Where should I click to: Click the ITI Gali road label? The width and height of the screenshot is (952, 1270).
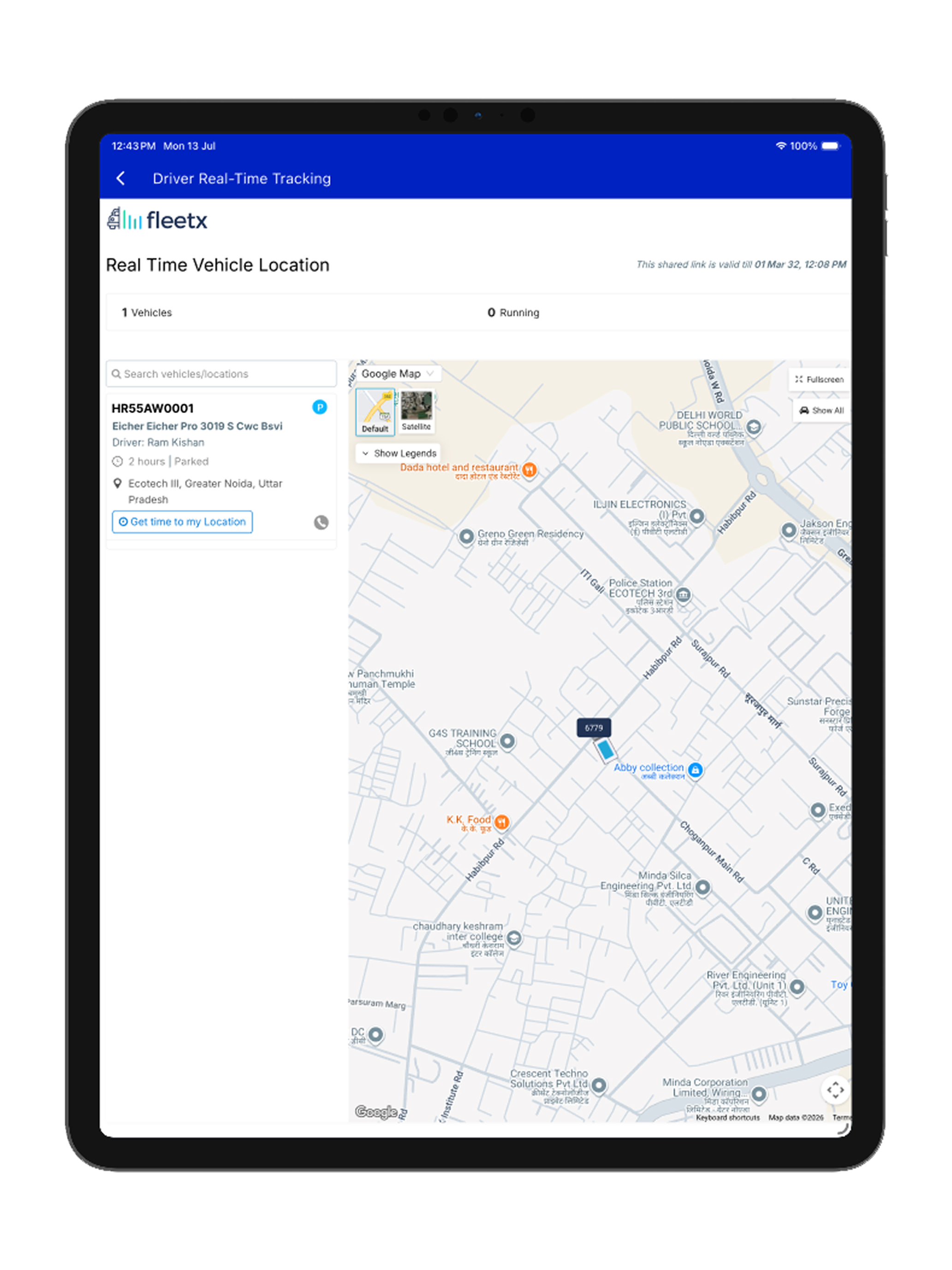[x=592, y=581]
